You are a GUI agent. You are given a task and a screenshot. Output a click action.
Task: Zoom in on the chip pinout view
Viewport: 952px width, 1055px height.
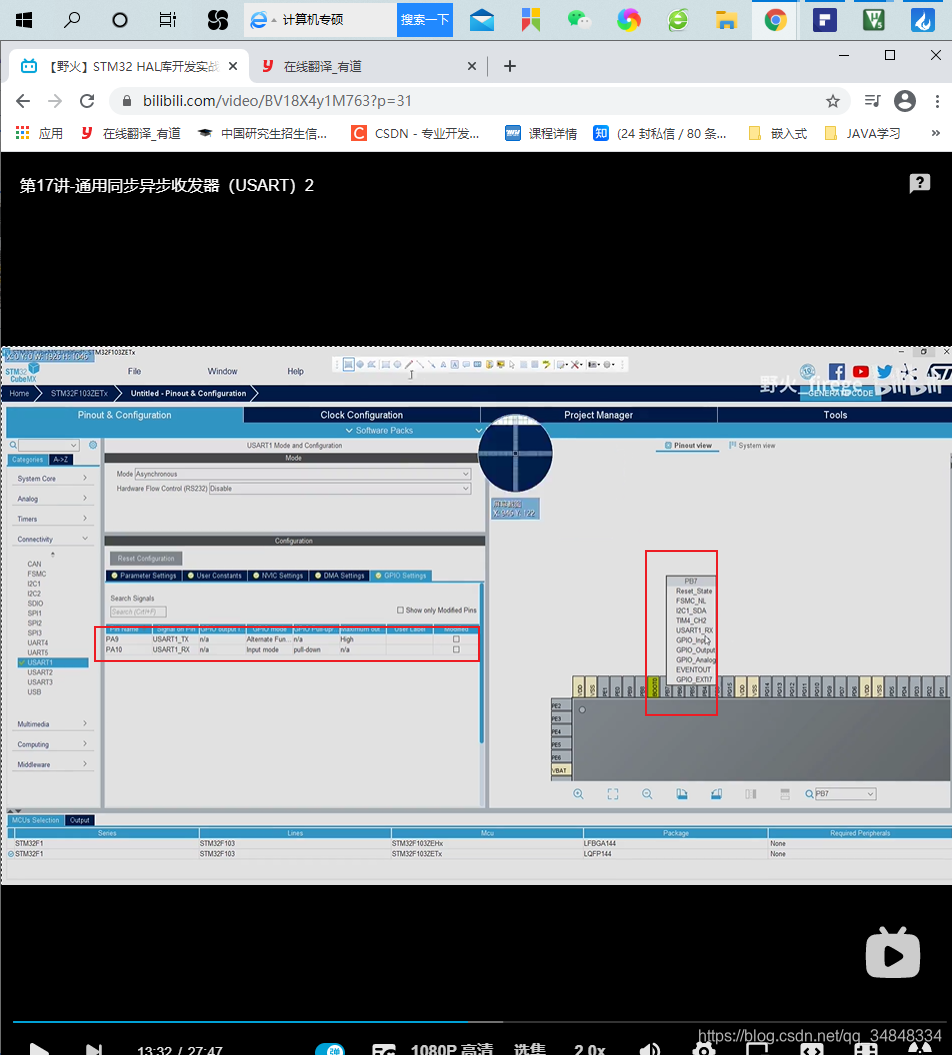click(x=578, y=794)
